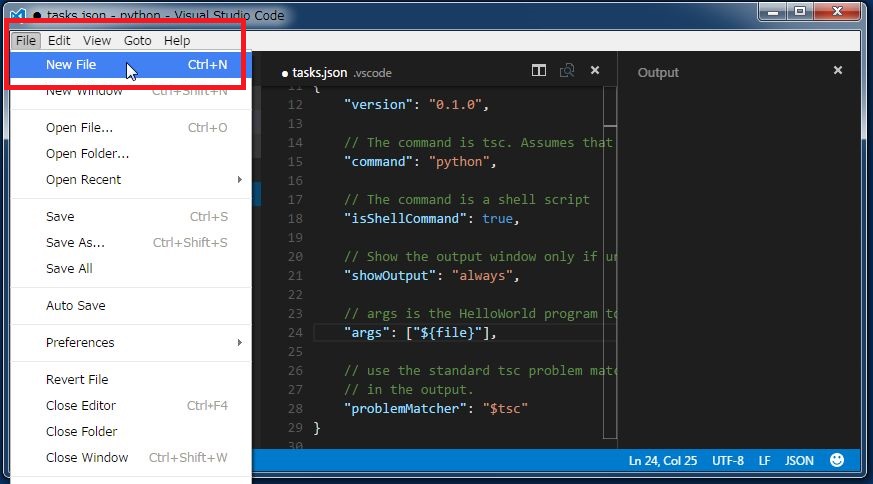Screen dimensions: 873x484
Task: Click the "0.1.0" version value
Action: [x=455, y=105]
